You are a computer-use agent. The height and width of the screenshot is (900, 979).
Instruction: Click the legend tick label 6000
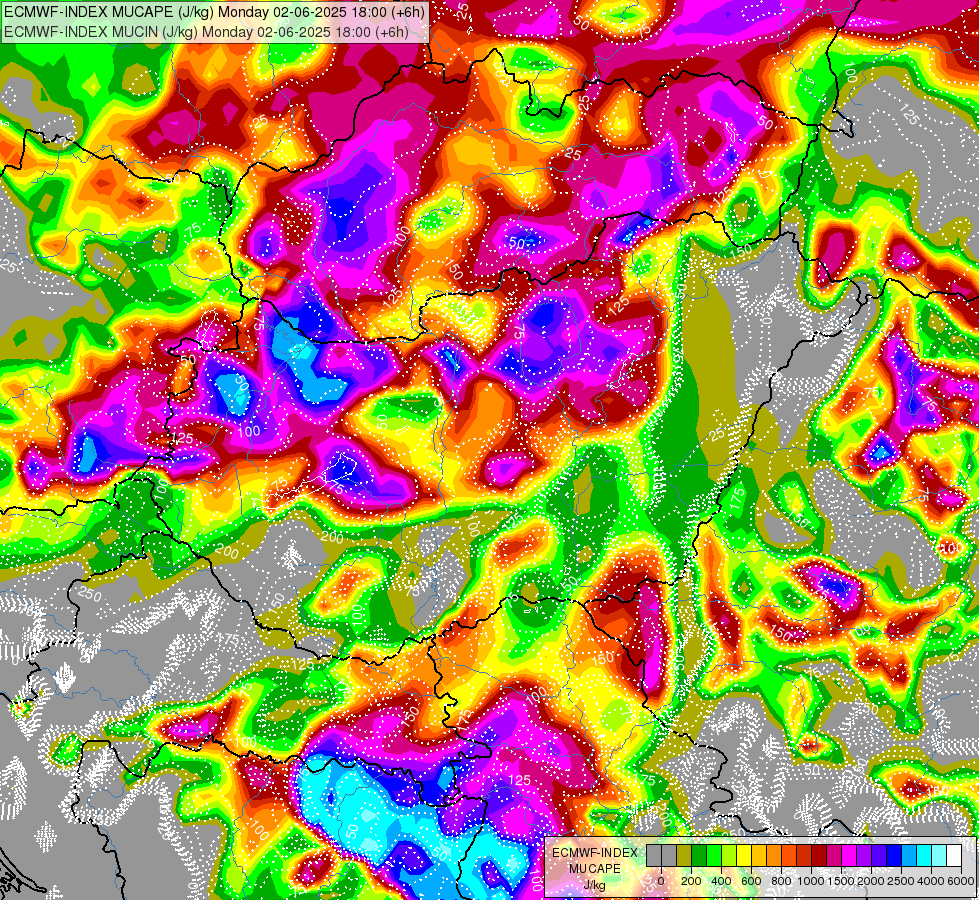(961, 881)
